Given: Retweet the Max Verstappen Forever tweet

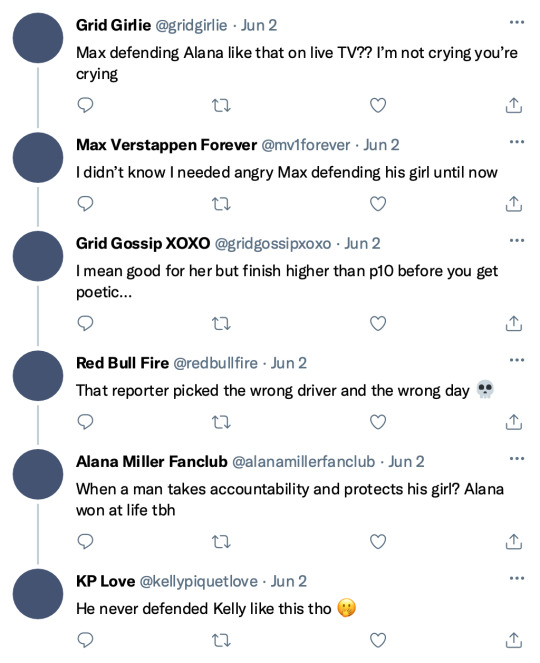Looking at the screenshot, I should (221, 204).
